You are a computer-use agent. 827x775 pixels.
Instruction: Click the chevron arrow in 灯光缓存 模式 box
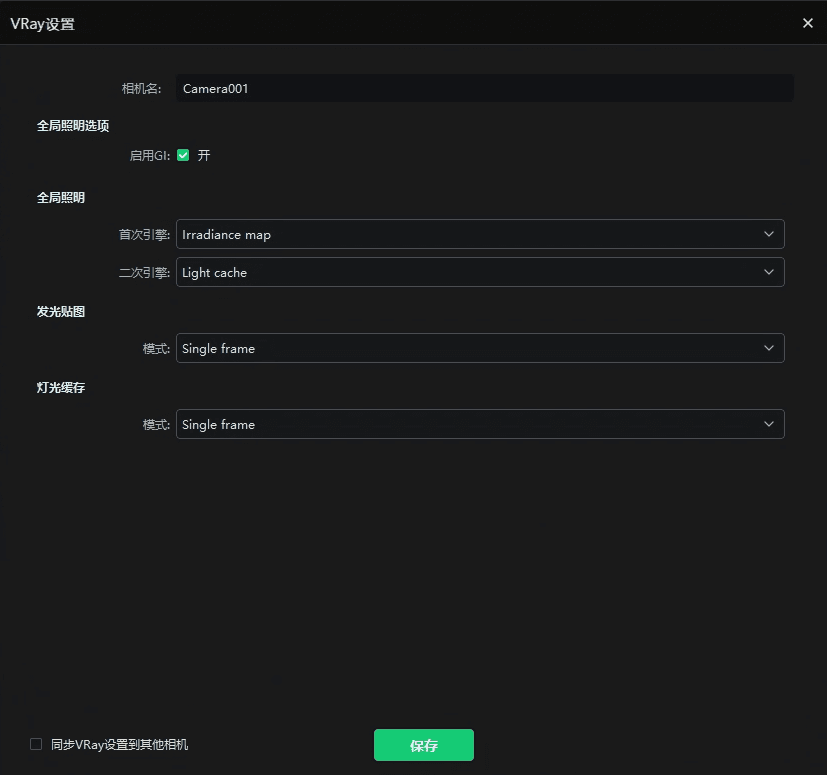click(x=768, y=424)
